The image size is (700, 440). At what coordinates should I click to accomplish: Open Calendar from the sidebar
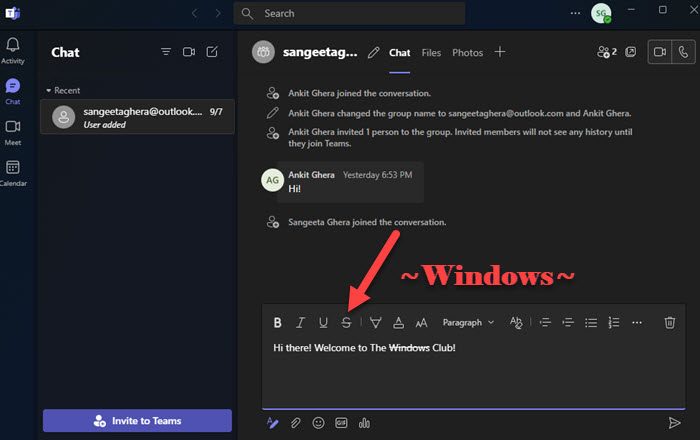[x=12, y=174]
